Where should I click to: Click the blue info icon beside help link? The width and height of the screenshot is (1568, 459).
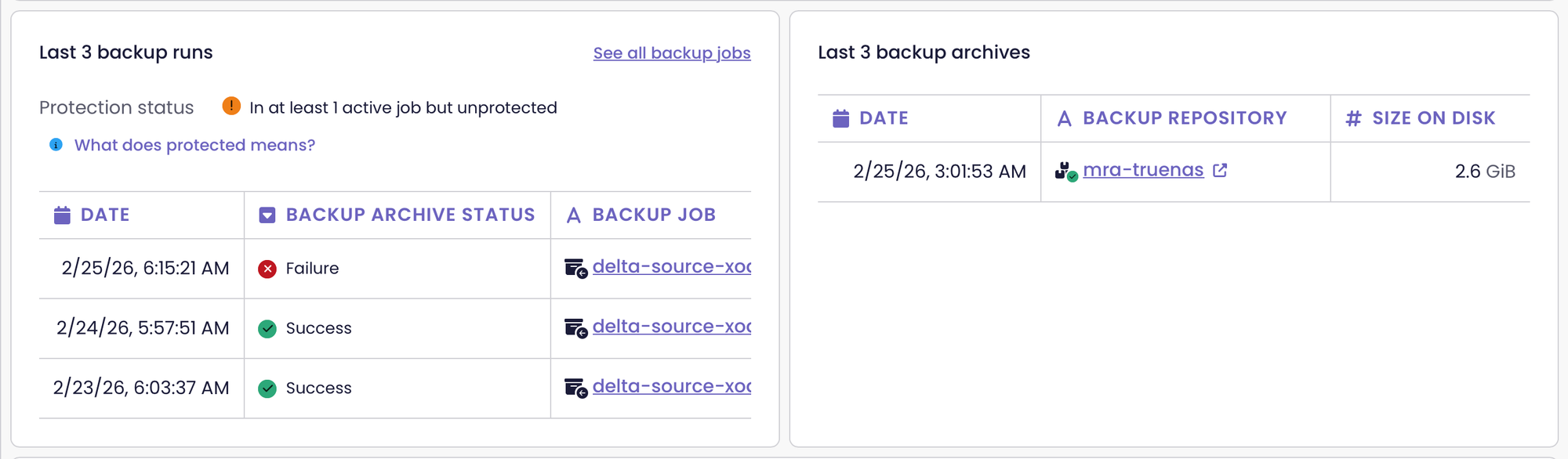(x=56, y=145)
